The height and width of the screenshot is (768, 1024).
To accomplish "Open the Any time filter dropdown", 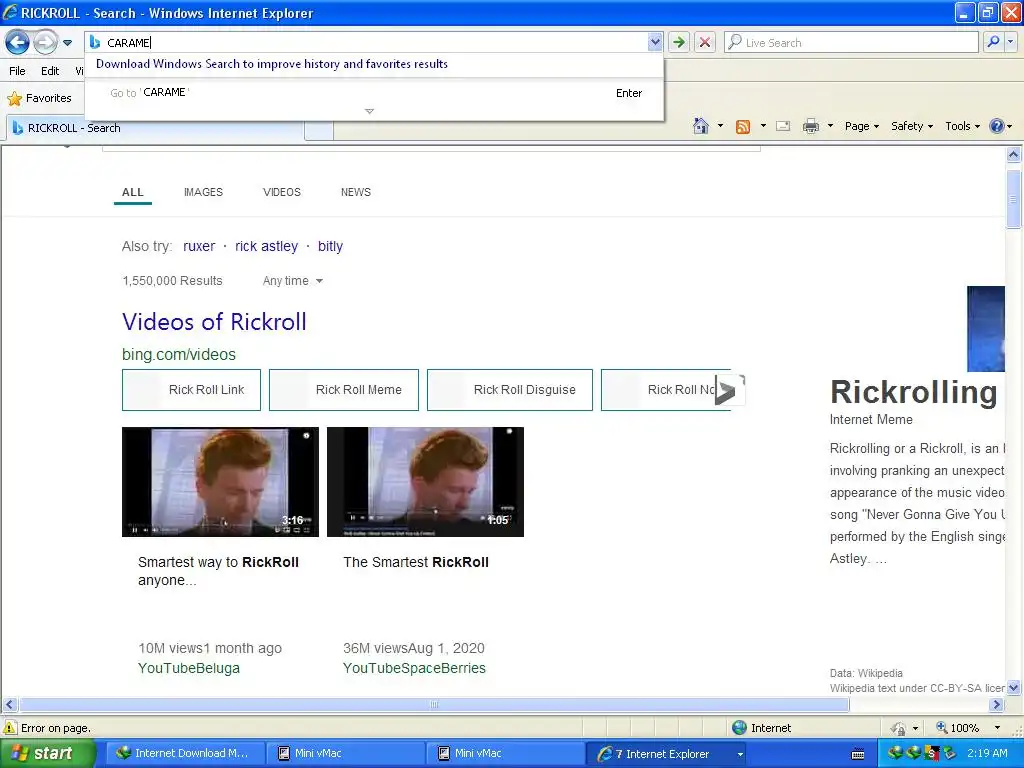I will click(293, 281).
